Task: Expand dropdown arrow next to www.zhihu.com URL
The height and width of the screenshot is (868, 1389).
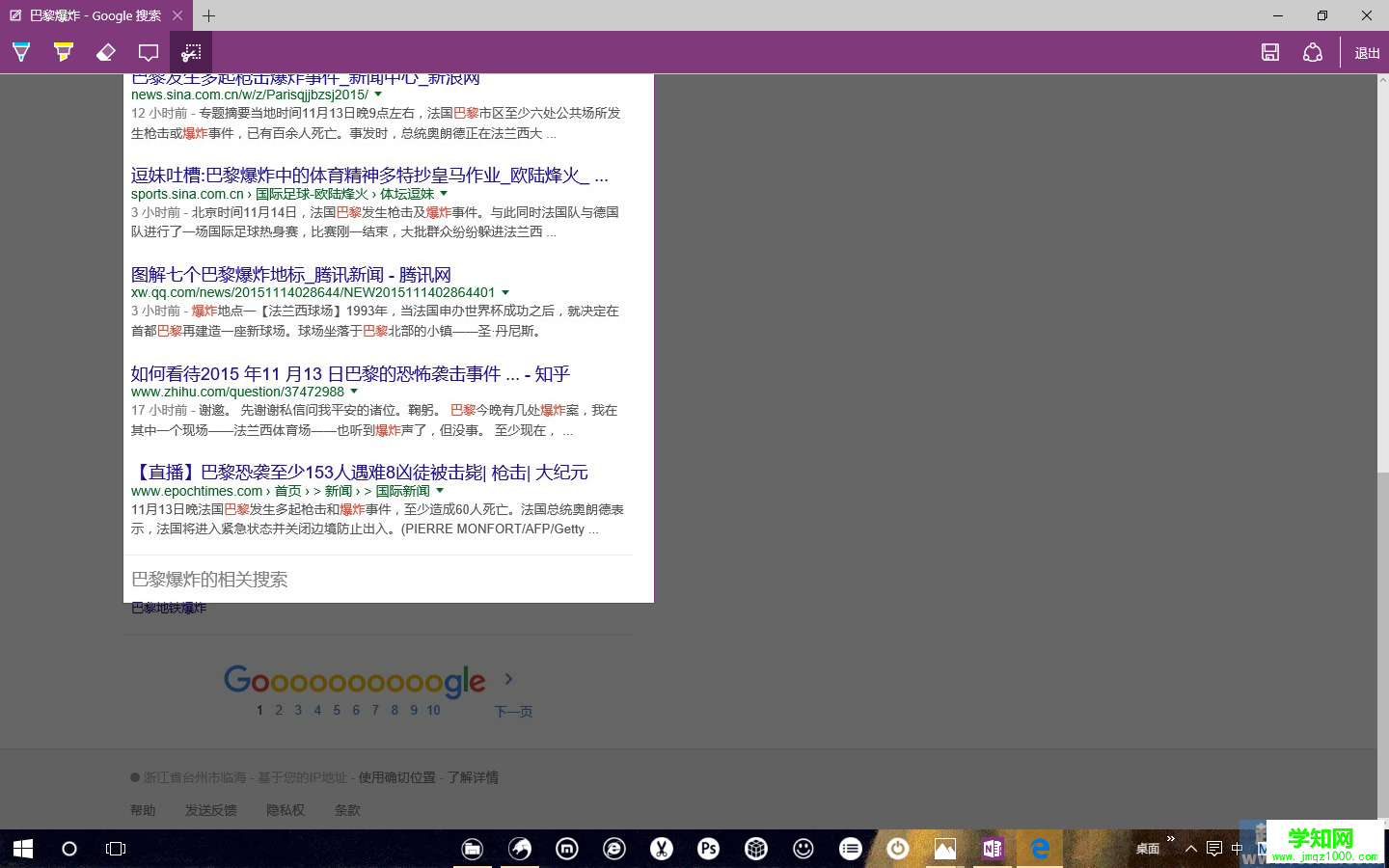Action: 354,392
